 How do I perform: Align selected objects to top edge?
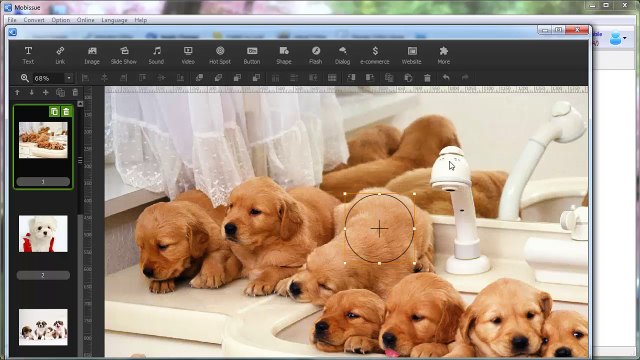click(x=142, y=78)
